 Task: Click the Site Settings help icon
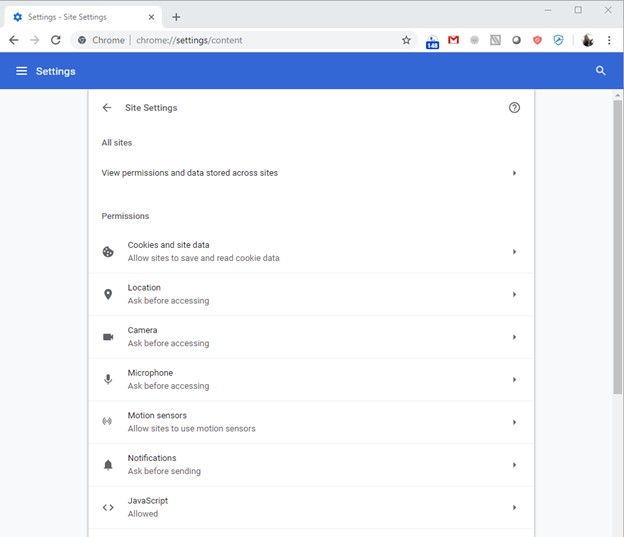click(x=514, y=107)
